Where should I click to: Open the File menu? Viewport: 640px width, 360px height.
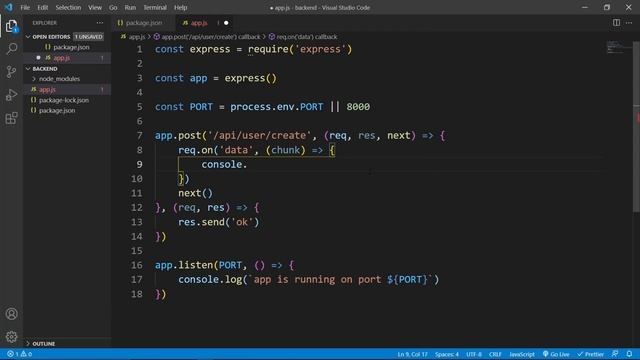(25, 7)
